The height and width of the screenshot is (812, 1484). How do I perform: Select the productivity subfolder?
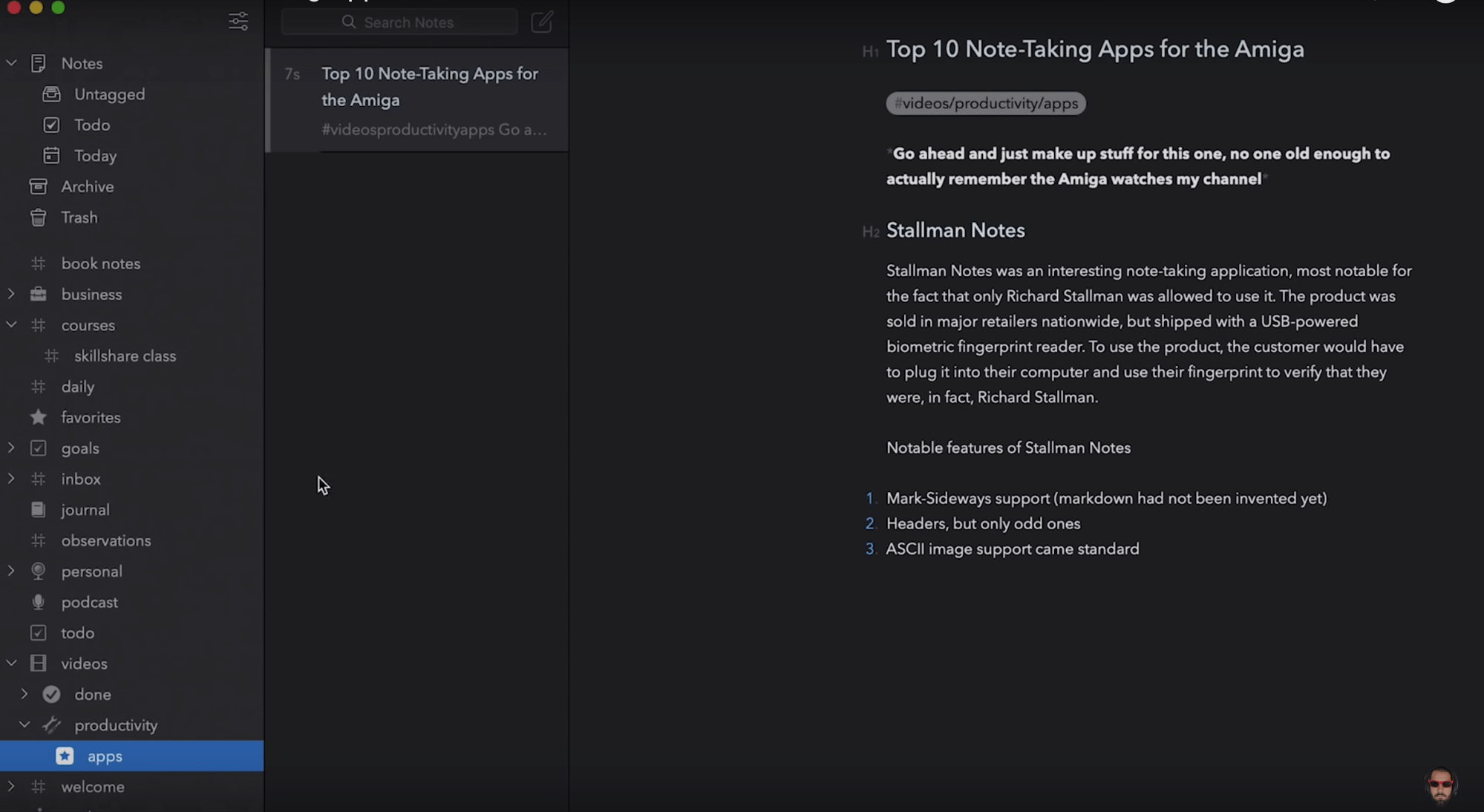coord(116,724)
